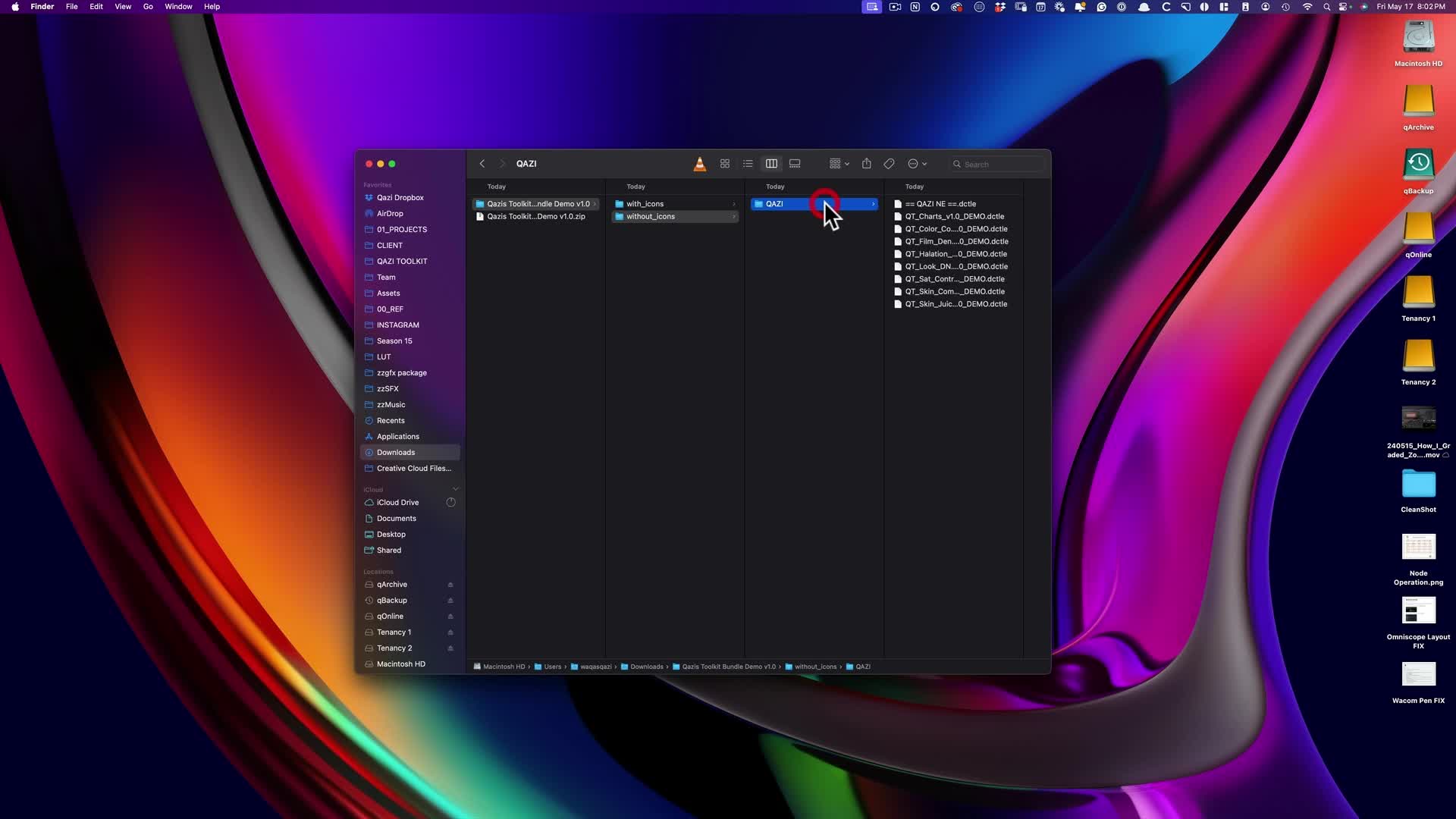1456x819 pixels.
Task: Toggle column view button
Action: 771,164
